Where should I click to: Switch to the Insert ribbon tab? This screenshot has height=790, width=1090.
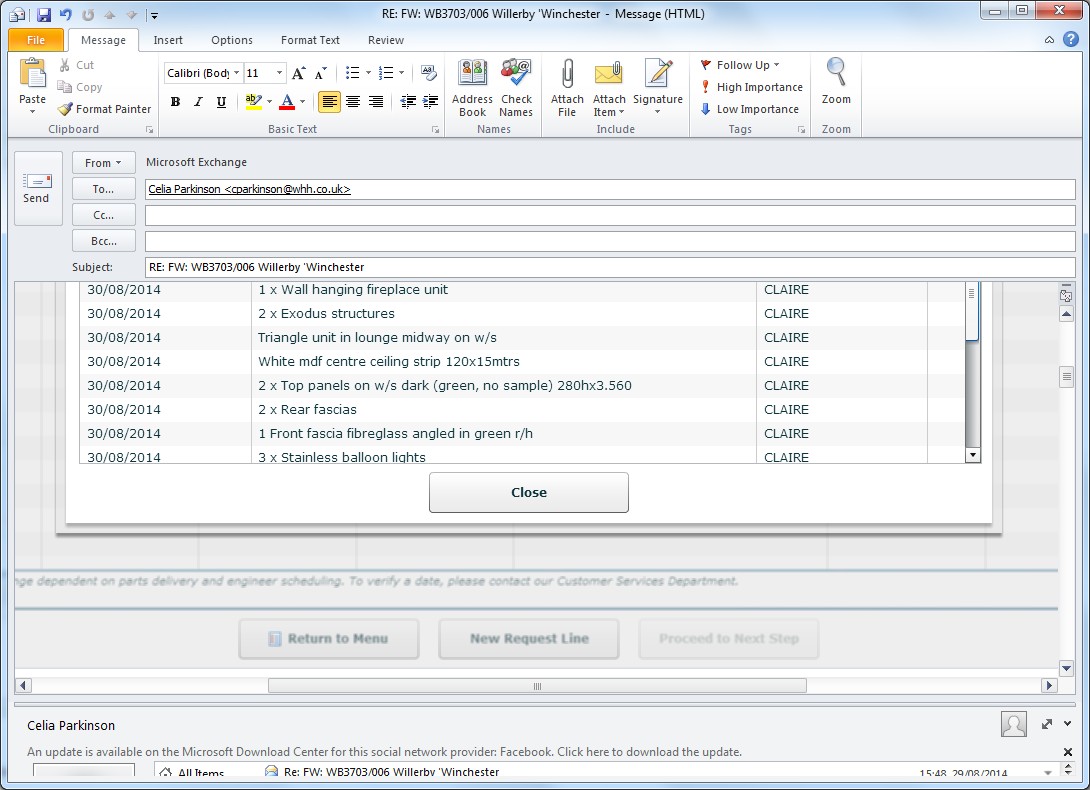pos(168,40)
